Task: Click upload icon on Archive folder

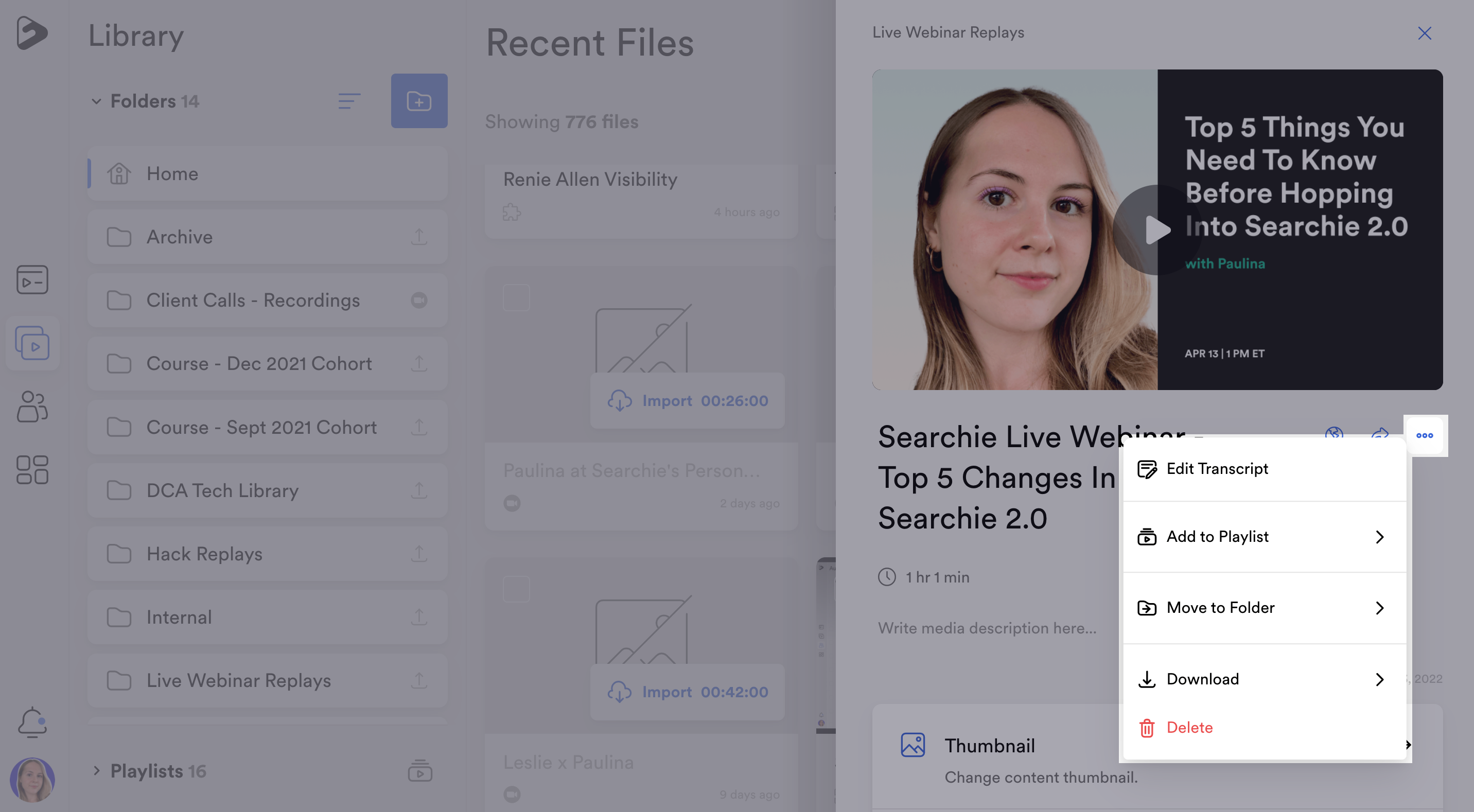Action: pos(419,237)
